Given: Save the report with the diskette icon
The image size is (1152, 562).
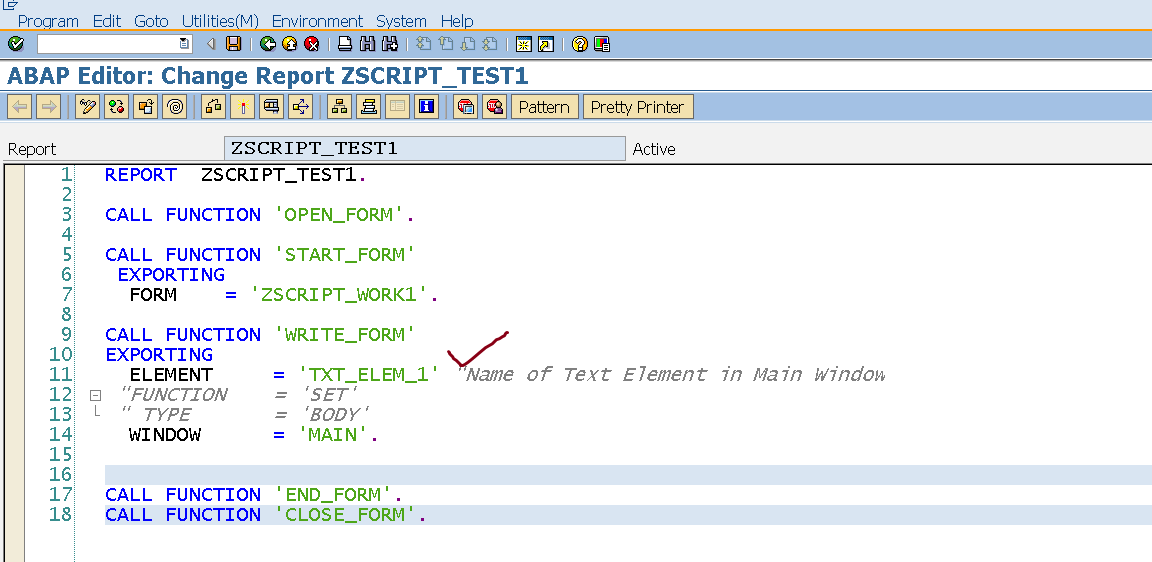Looking at the screenshot, I should (x=233, y=44).
